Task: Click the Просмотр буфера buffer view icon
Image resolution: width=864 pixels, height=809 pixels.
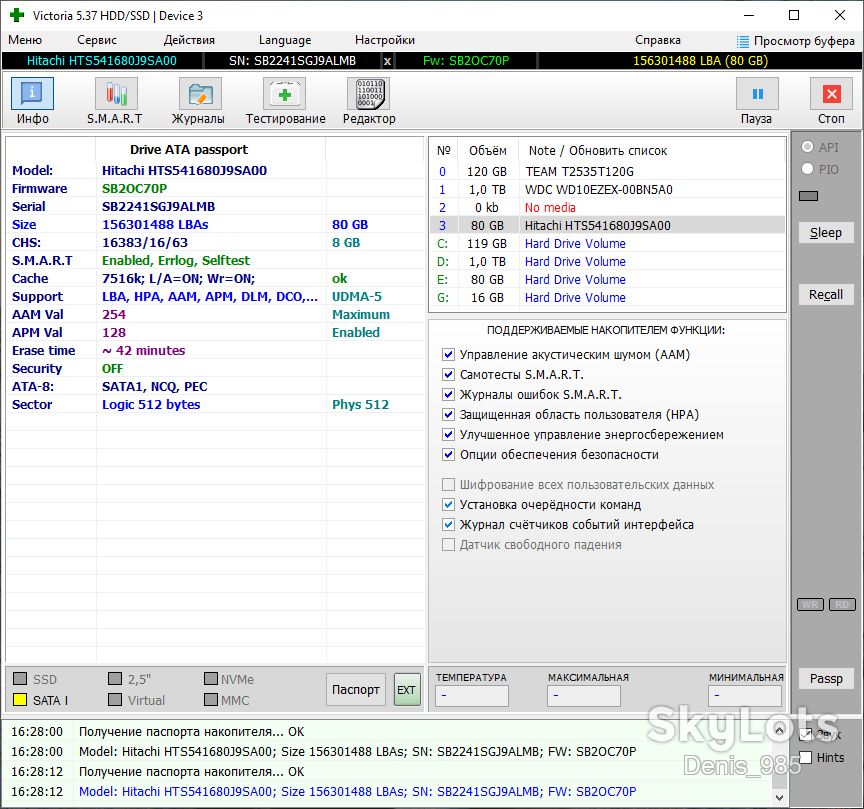Action: pyautogui.click(x=743, y=41)
